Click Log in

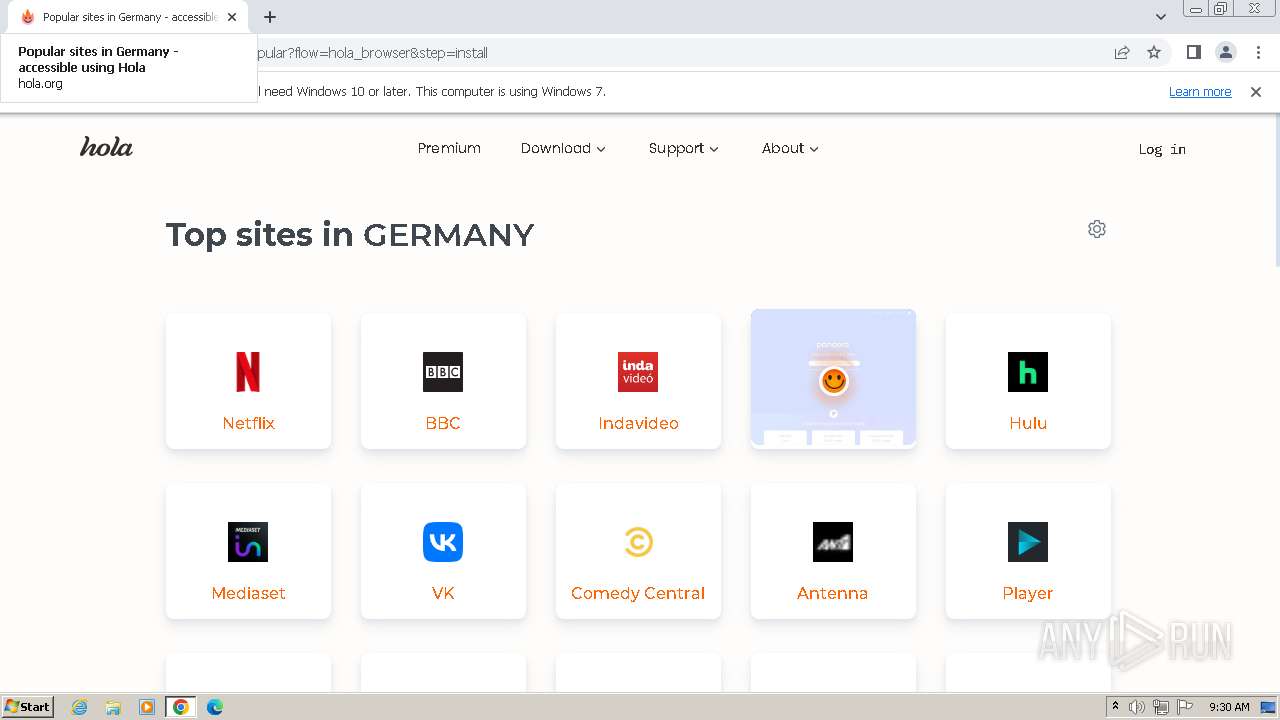[x=1162, y=149]
